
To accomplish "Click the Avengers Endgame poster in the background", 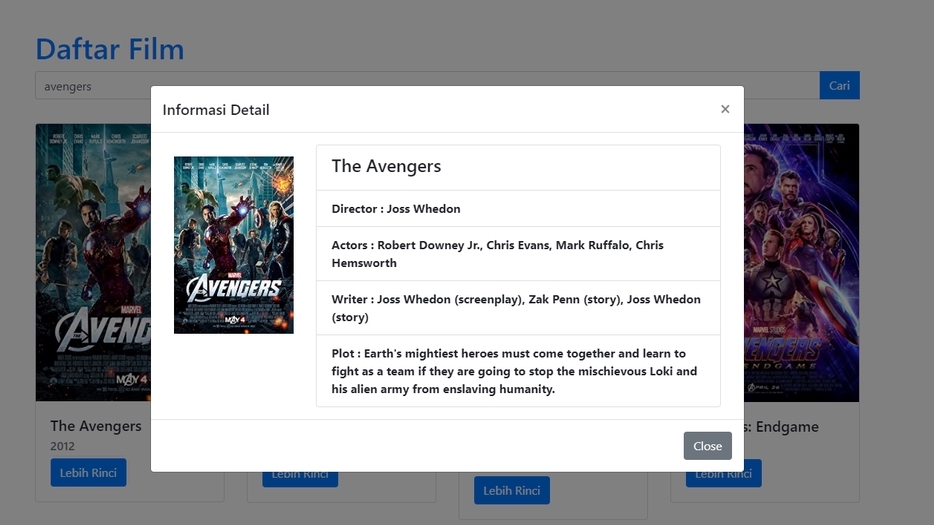I will pyautogui.click(x=801, y=263).
